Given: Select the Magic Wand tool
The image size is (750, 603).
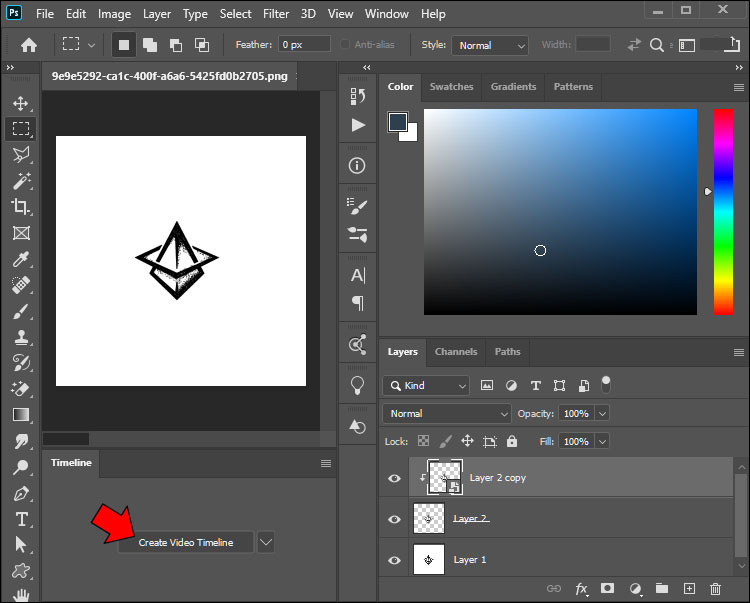Looking at the screenshot, I should [x=20, y=181].
